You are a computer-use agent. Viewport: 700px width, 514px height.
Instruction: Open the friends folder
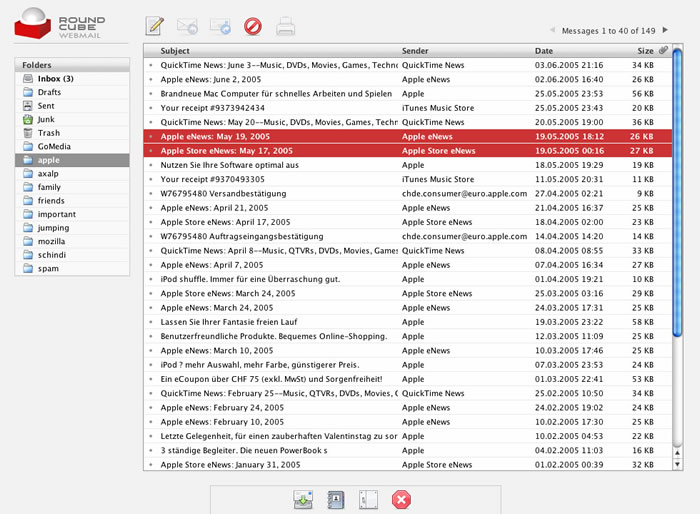coord(72,201)
